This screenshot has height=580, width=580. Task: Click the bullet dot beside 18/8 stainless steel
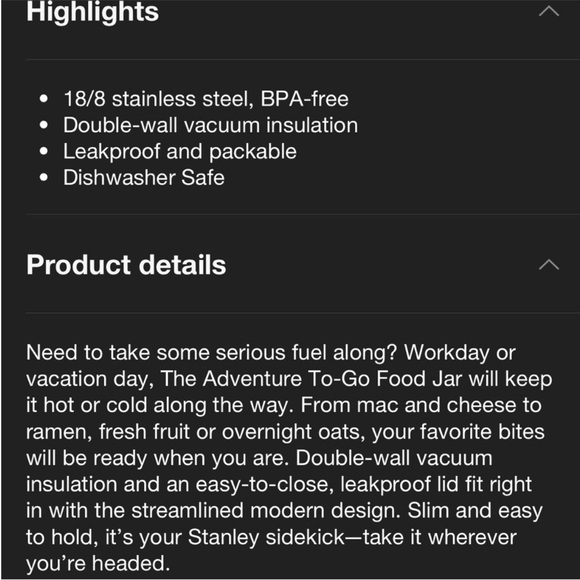tap(44, 99)
